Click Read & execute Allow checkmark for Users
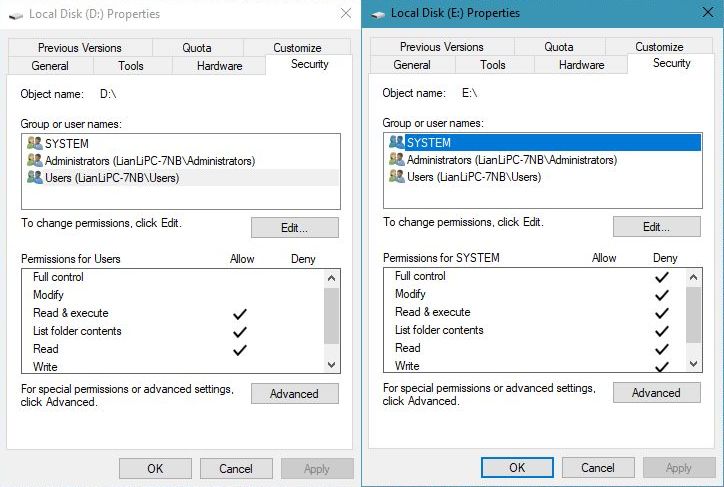724x487 pixels. coord(240,314)
